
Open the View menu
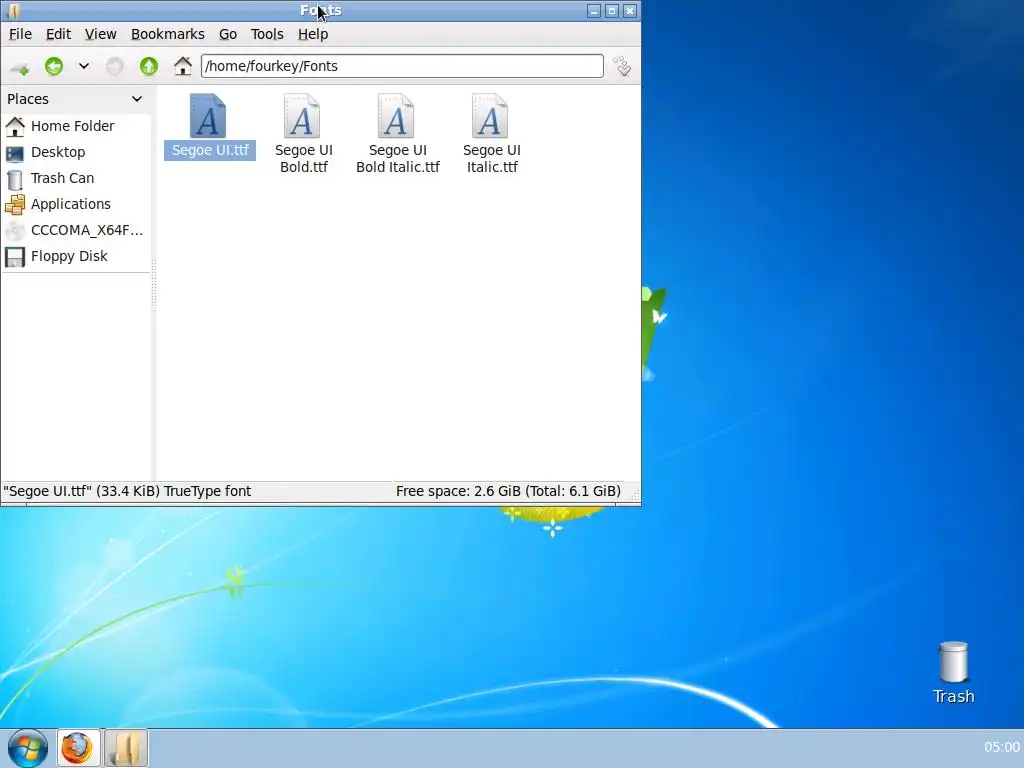tap(101, 34)
